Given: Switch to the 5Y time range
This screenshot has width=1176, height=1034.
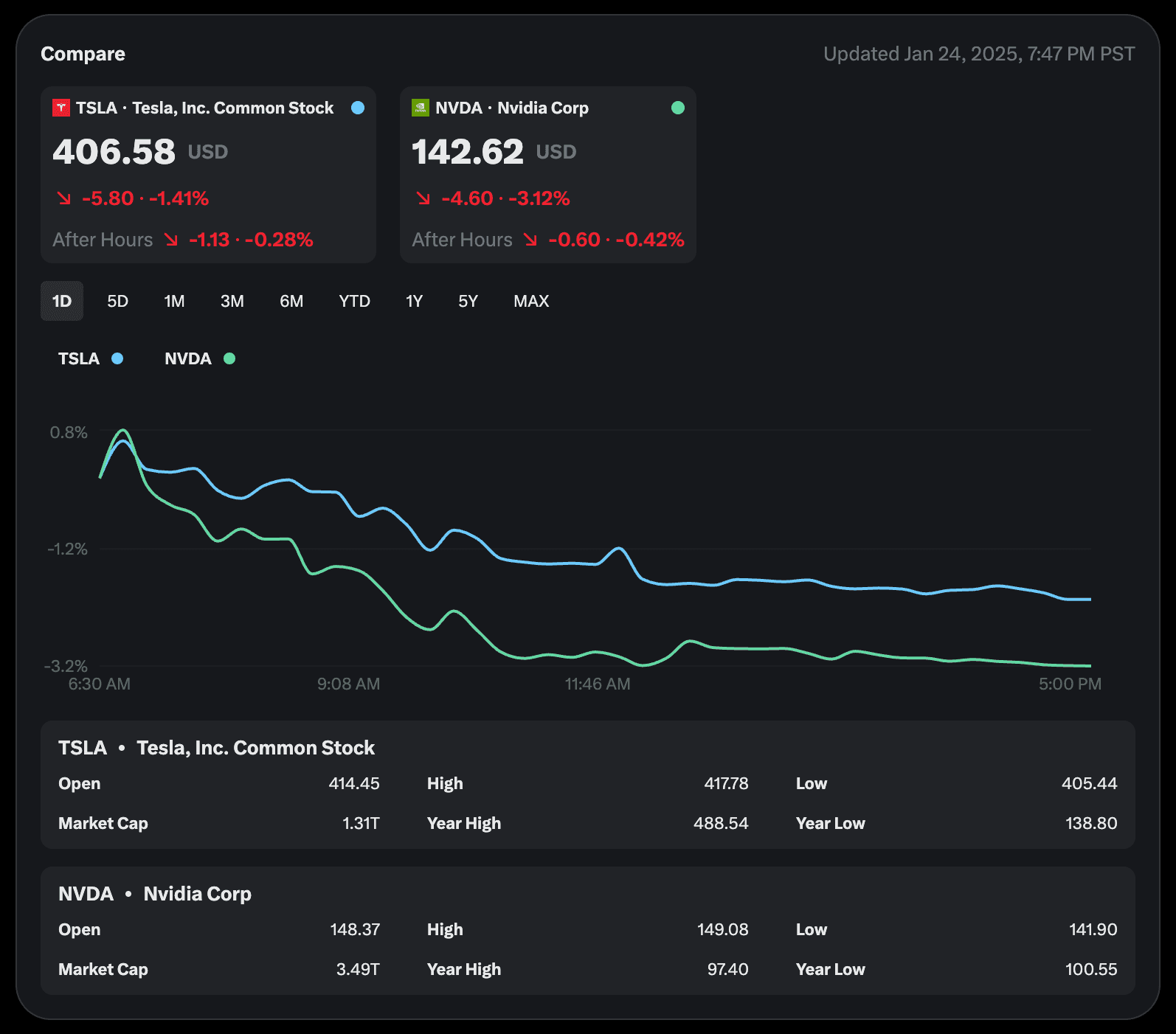Looking at the screenshot, I should click(x=468, y=301).
